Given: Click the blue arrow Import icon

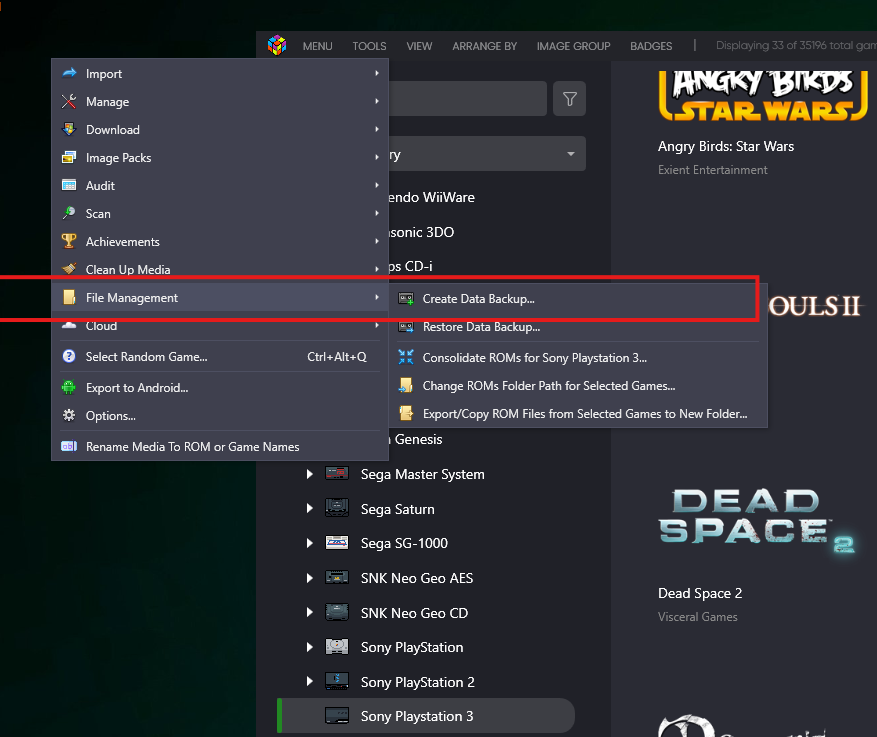Looking at the screenshot, I should tap(69, 73).
